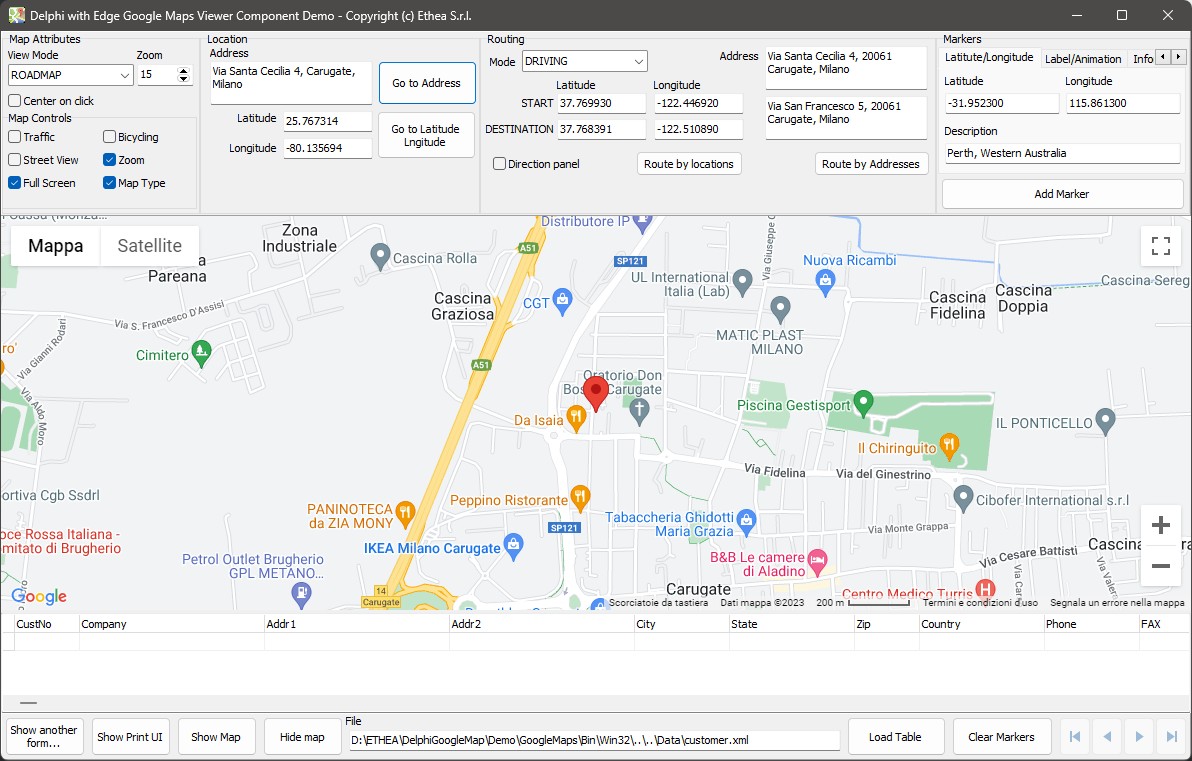Click the Show Map button
This screenshot has width=1192, height=761.
(216, 737)
